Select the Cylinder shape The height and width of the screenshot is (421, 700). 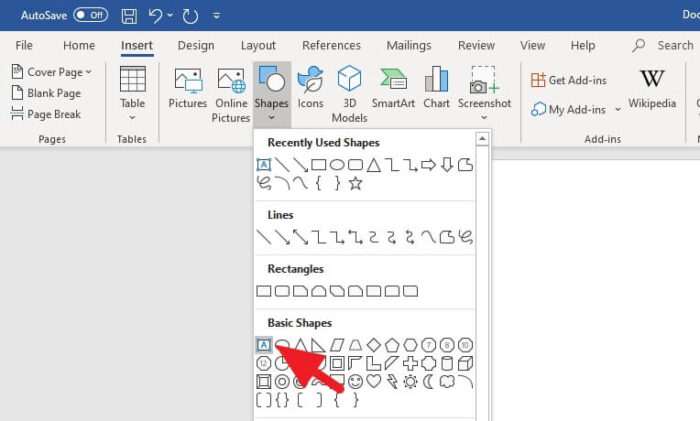447,363
